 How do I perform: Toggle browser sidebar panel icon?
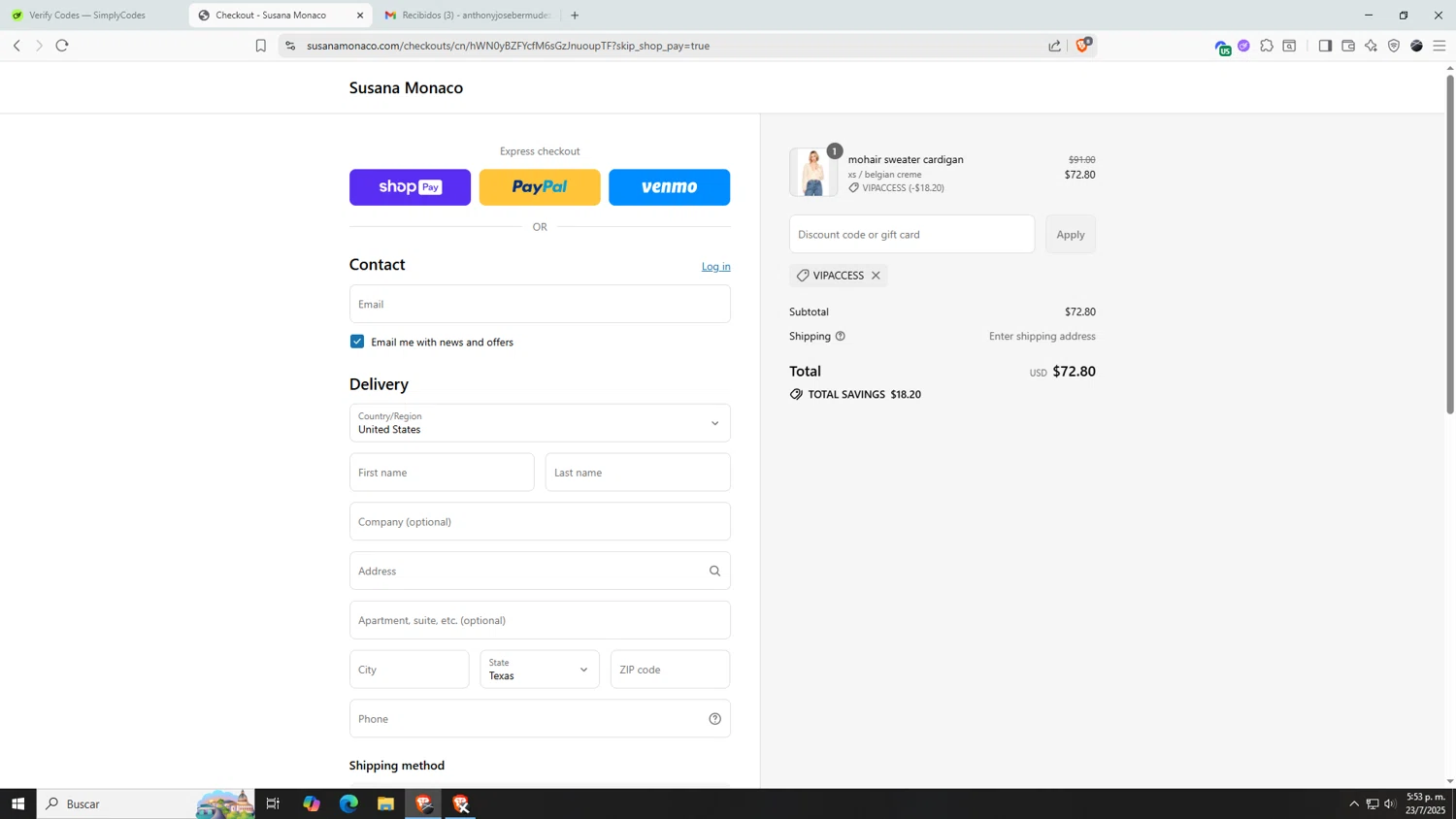coord(1325,46)
